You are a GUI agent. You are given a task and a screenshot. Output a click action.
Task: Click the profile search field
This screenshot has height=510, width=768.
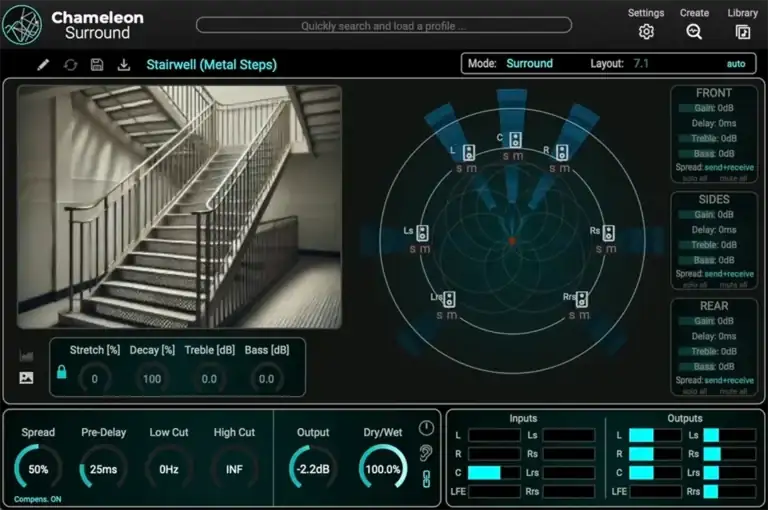[384, 25]
